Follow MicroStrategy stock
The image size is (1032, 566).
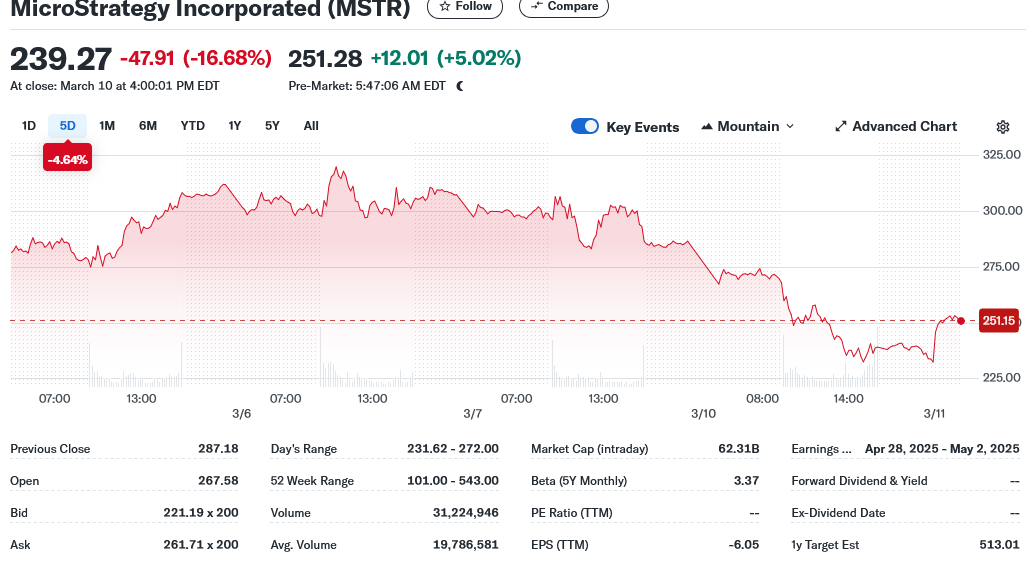tap(465, 7)
